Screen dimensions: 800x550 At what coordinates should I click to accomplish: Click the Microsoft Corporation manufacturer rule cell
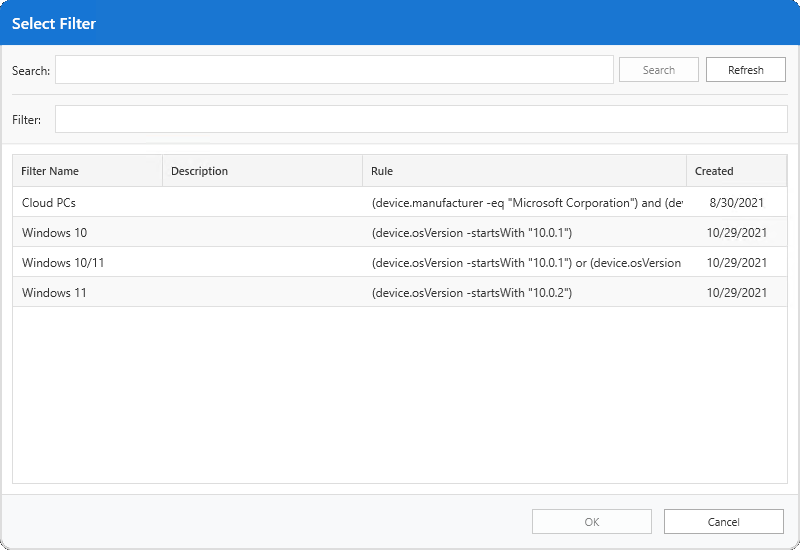point(526,202)
